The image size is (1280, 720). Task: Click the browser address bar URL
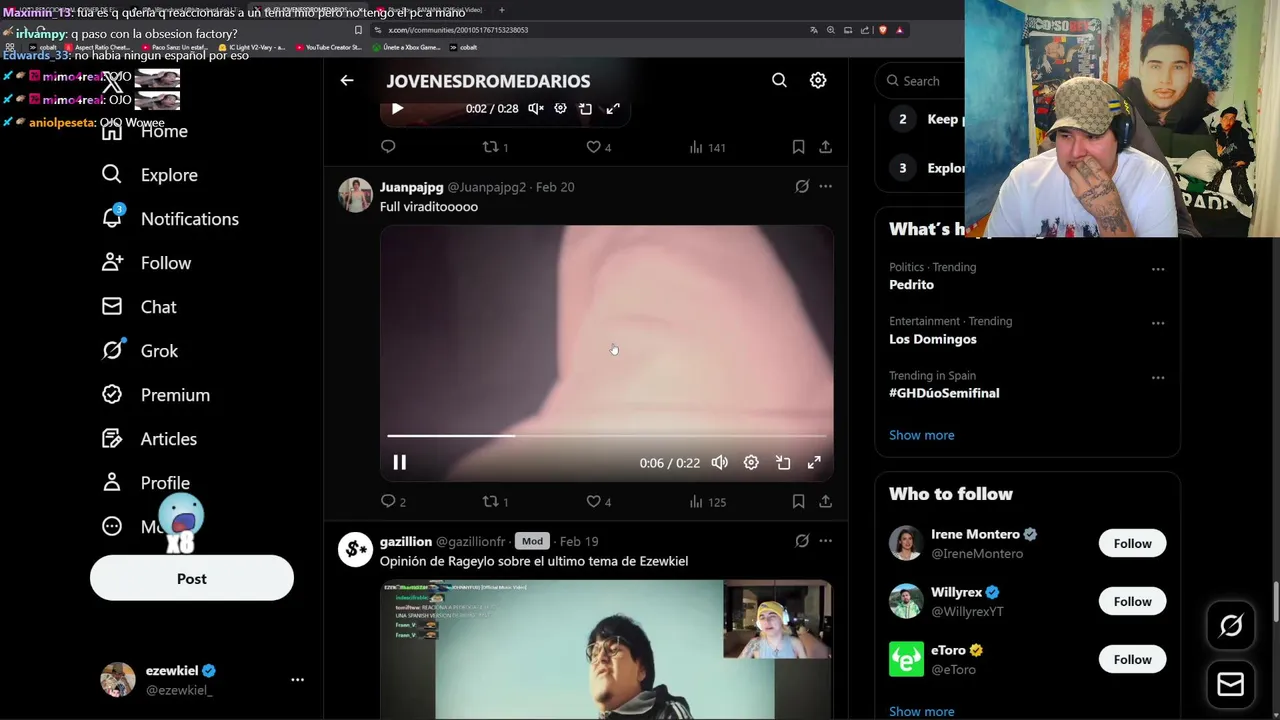[x=458, y=30]
